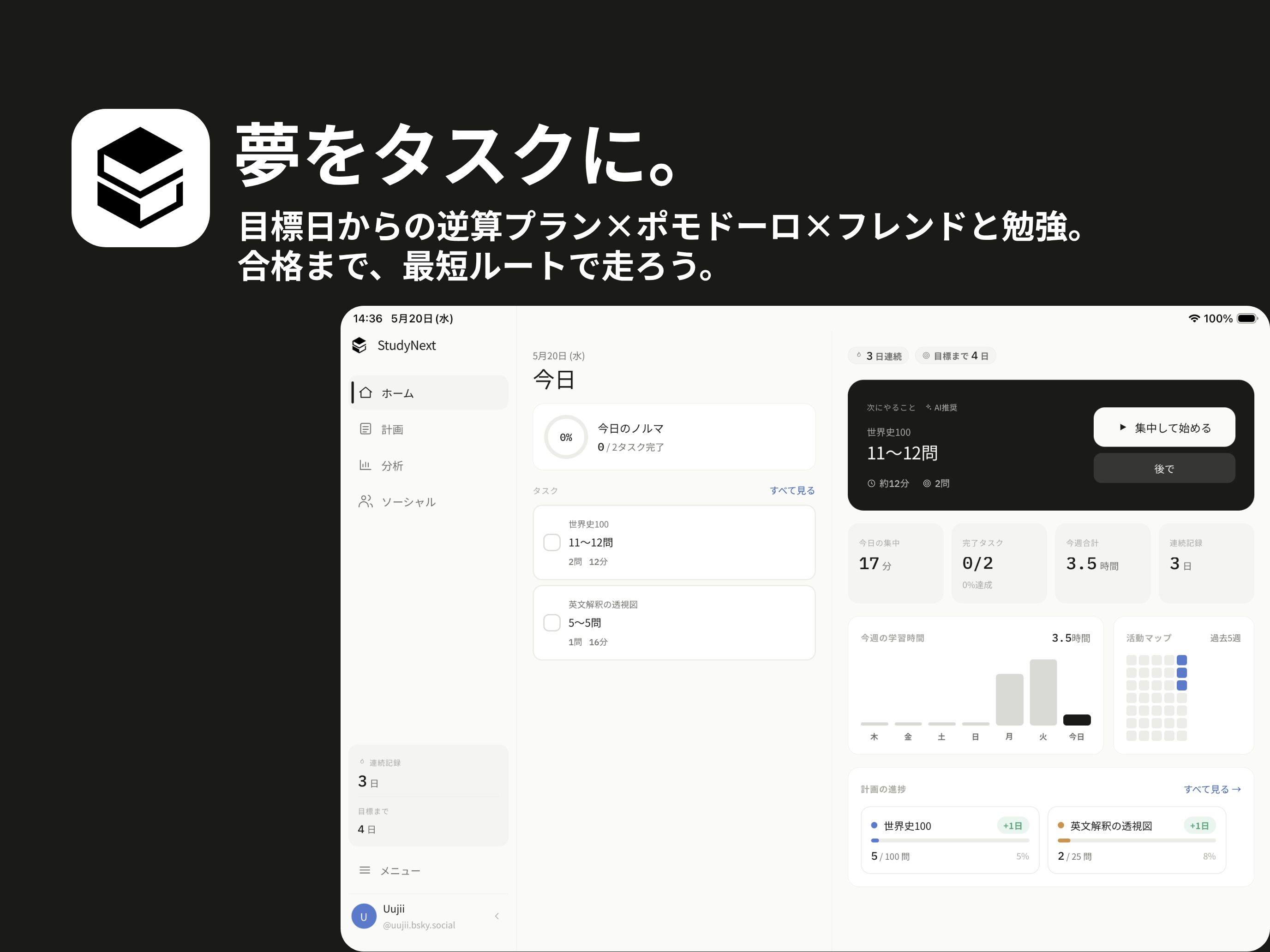Open the 連続記録 3日 stat card
The width and height of the screenshot is (1270, 952).
[1206, 563]
